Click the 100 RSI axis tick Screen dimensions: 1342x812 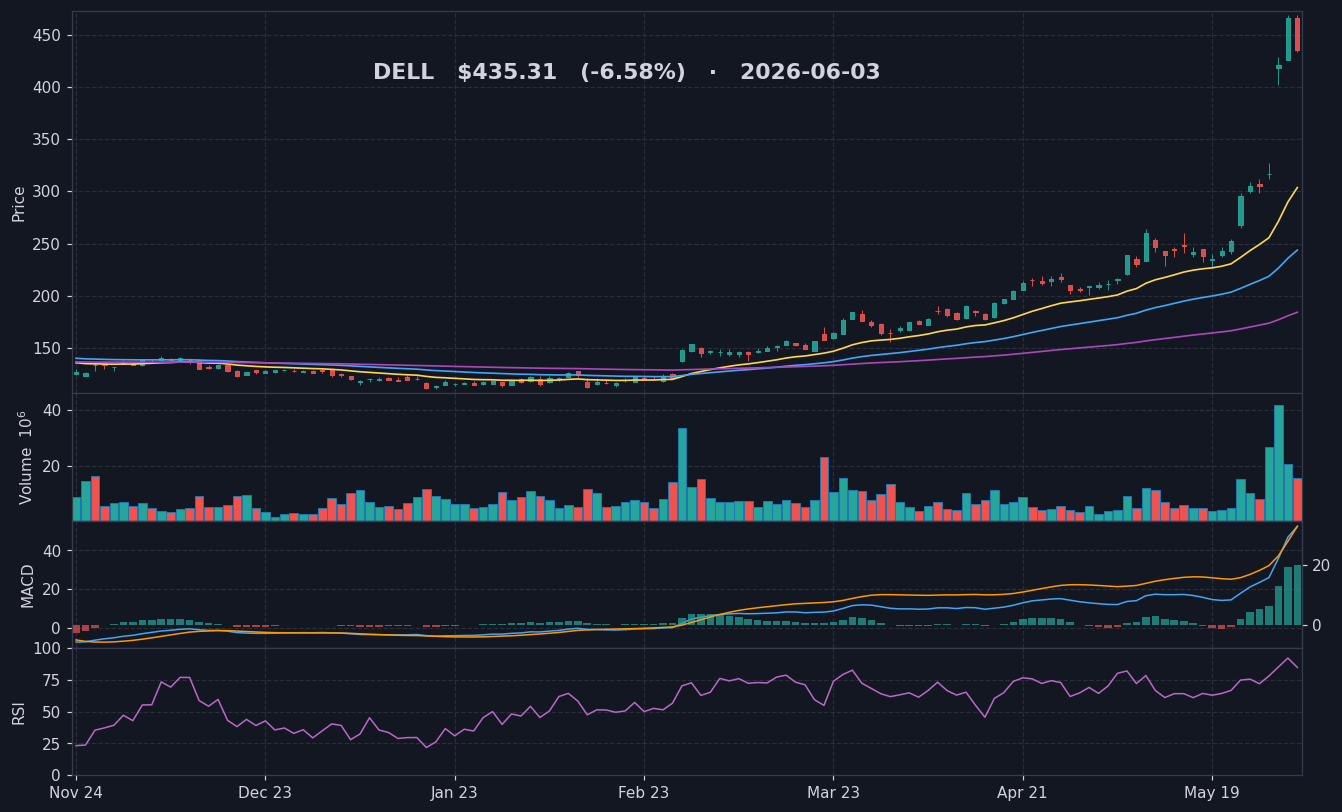48,649
